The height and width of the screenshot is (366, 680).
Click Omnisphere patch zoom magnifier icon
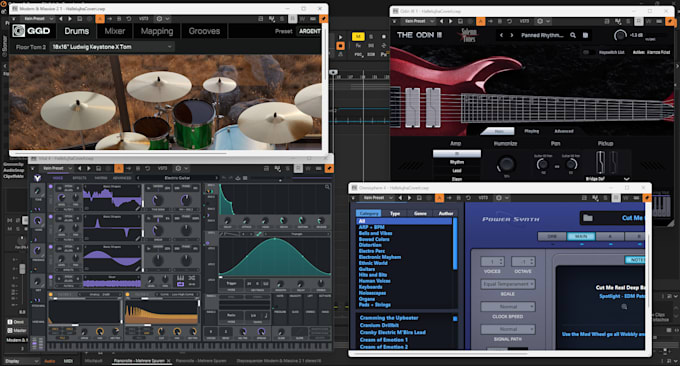click(x=624, y=307)
